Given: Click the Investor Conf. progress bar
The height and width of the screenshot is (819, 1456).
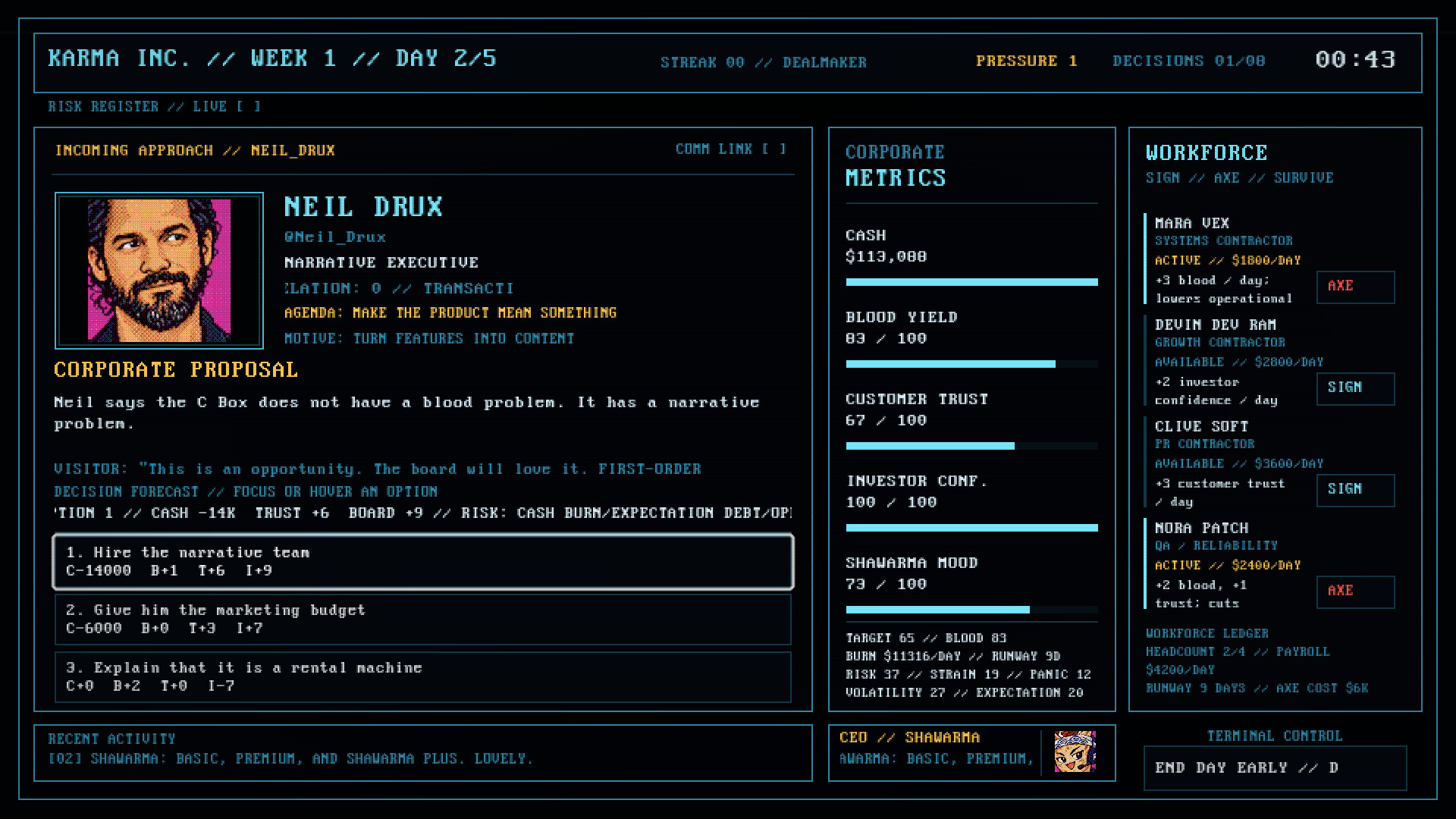Looking at the screenshot, I should coord(971,528).
